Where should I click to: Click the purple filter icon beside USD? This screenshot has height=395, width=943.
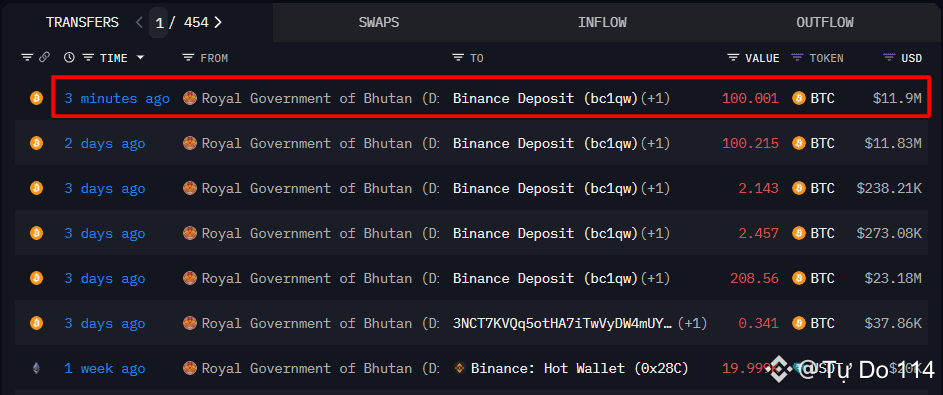[889, 58]
